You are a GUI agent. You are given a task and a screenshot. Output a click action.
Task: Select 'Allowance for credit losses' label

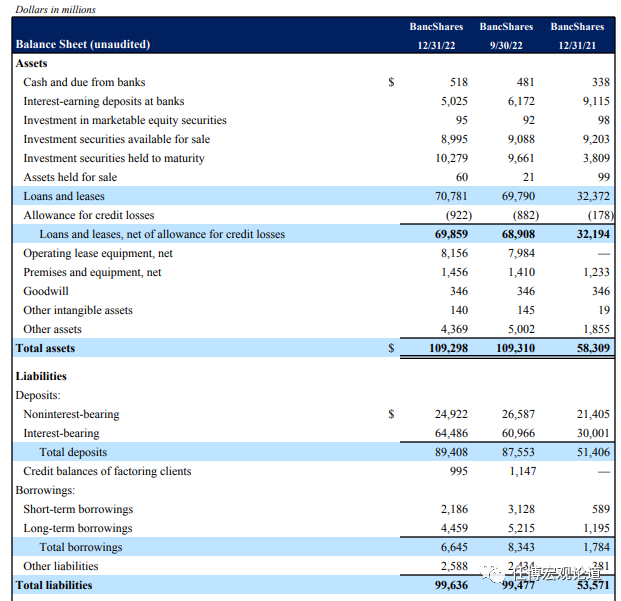click(x=89, y=215)
